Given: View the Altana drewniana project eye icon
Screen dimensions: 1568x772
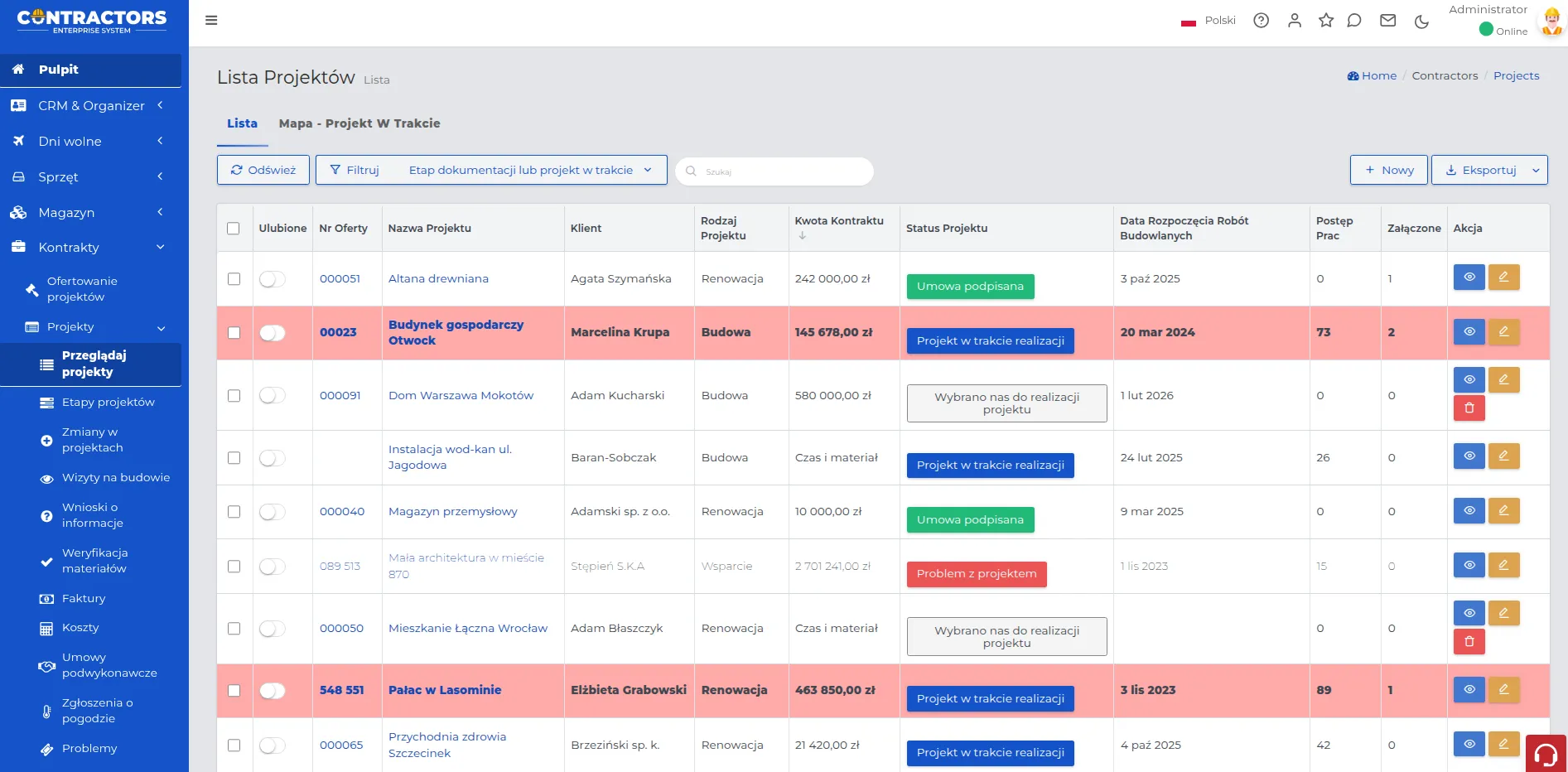Looking at the screenshot, I should coord(1469,277).
